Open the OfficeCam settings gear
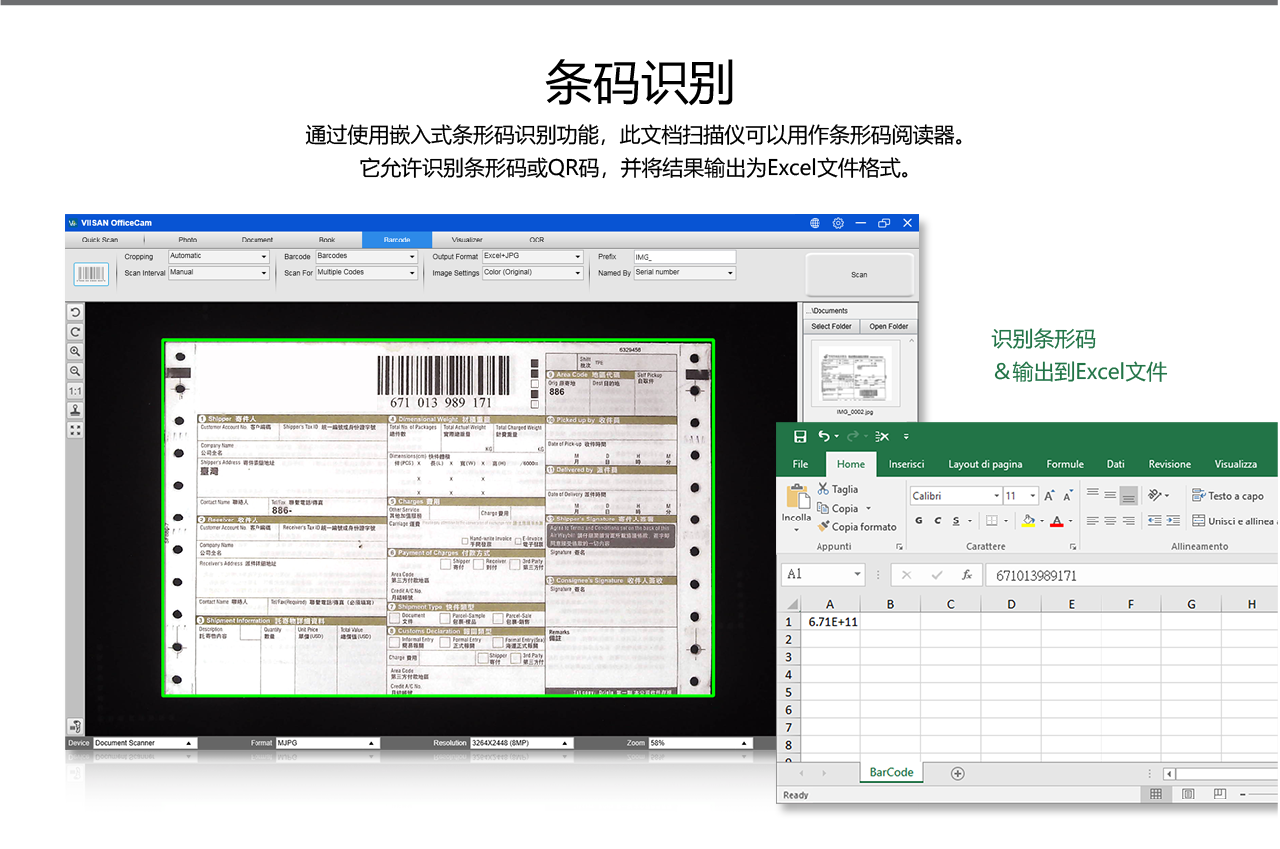The image size is (1280, 849). point(838,223)
